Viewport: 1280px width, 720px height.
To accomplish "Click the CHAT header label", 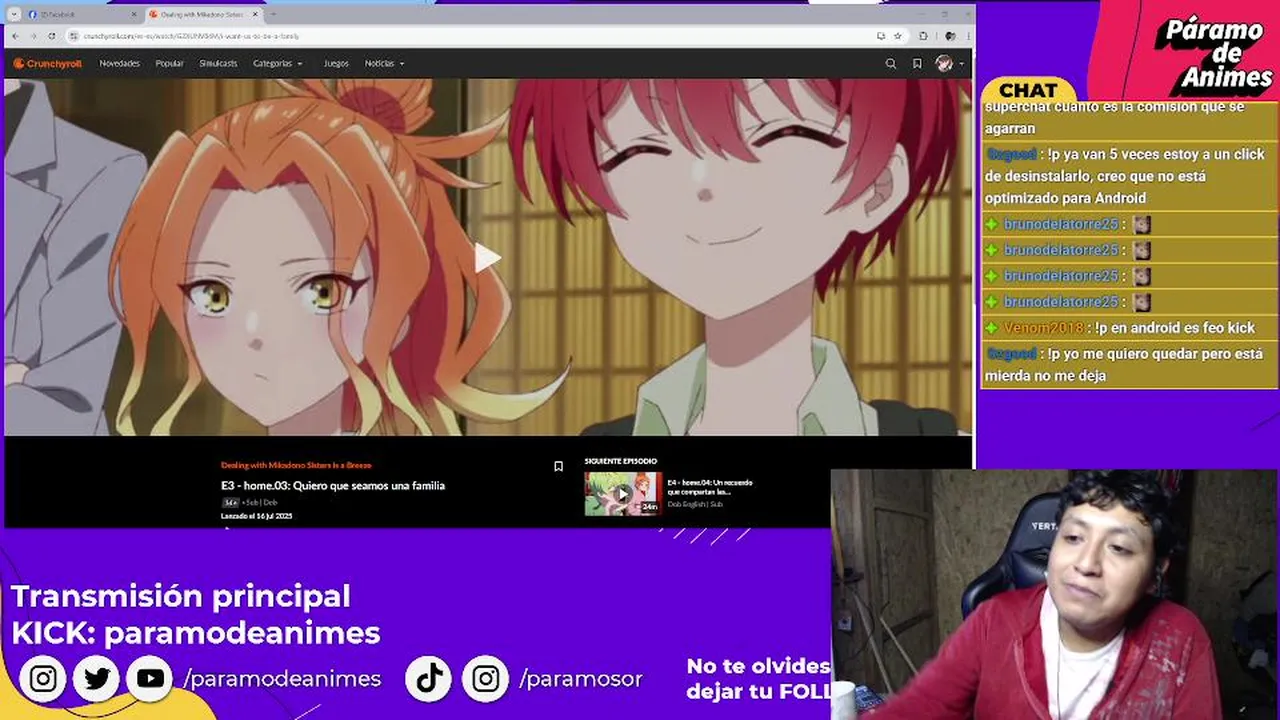I will (1028, 91).
